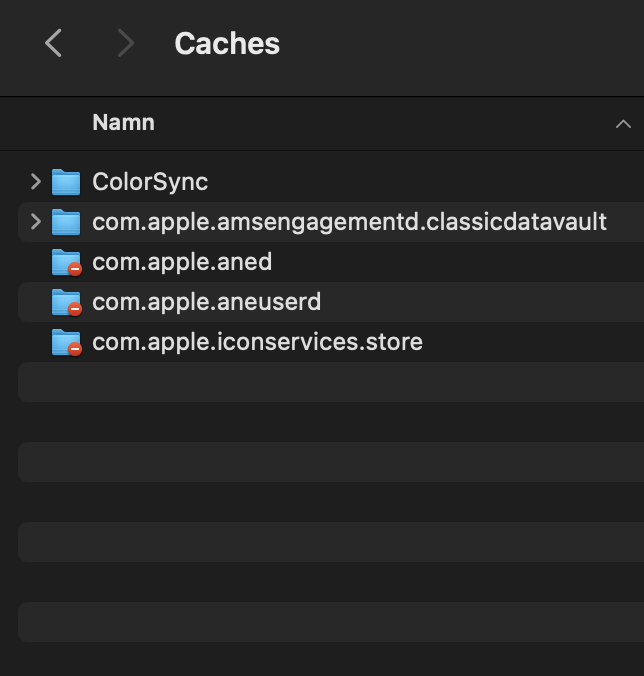This screenshot has height=676, width=644.
Task: Select the ColorSync folder name
Action: pyautogui.click(x=150, y=182)
